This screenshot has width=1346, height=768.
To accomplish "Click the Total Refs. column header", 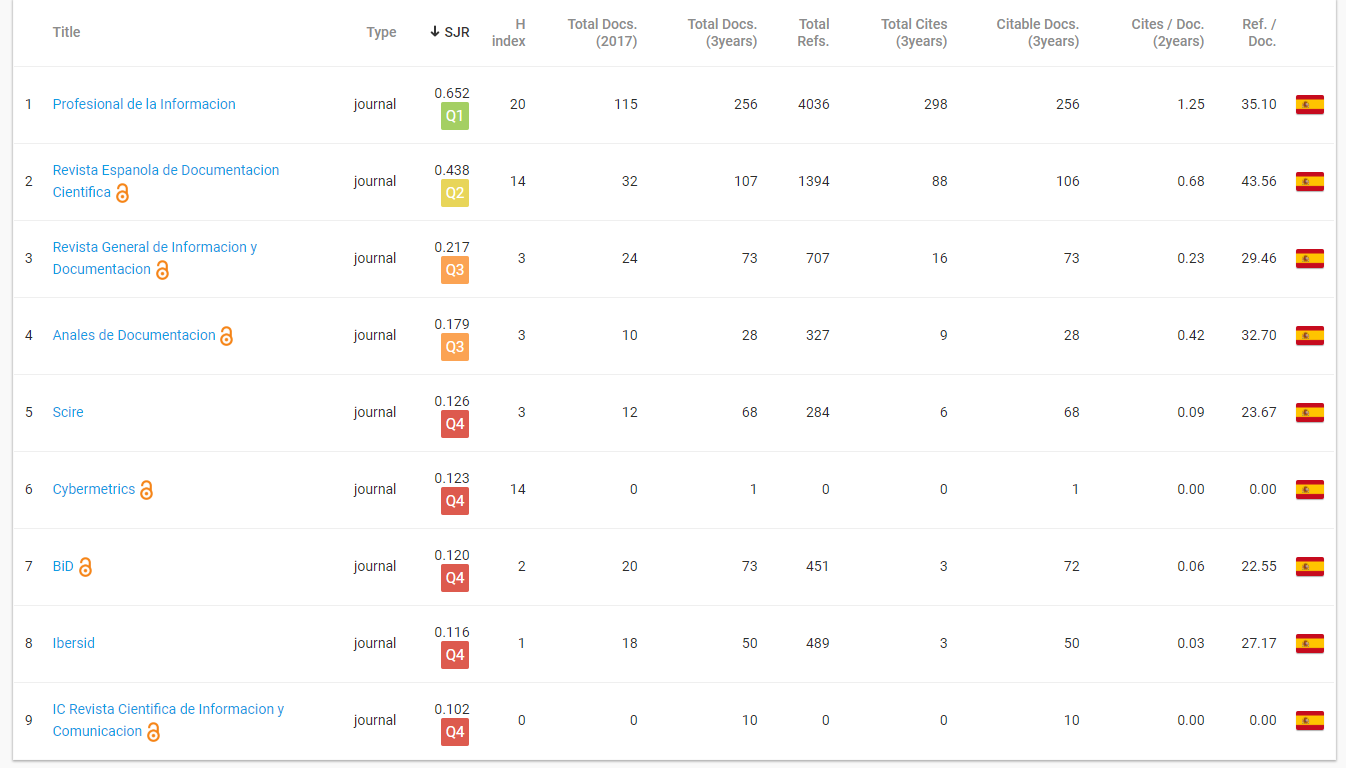I will coord(813,32).
